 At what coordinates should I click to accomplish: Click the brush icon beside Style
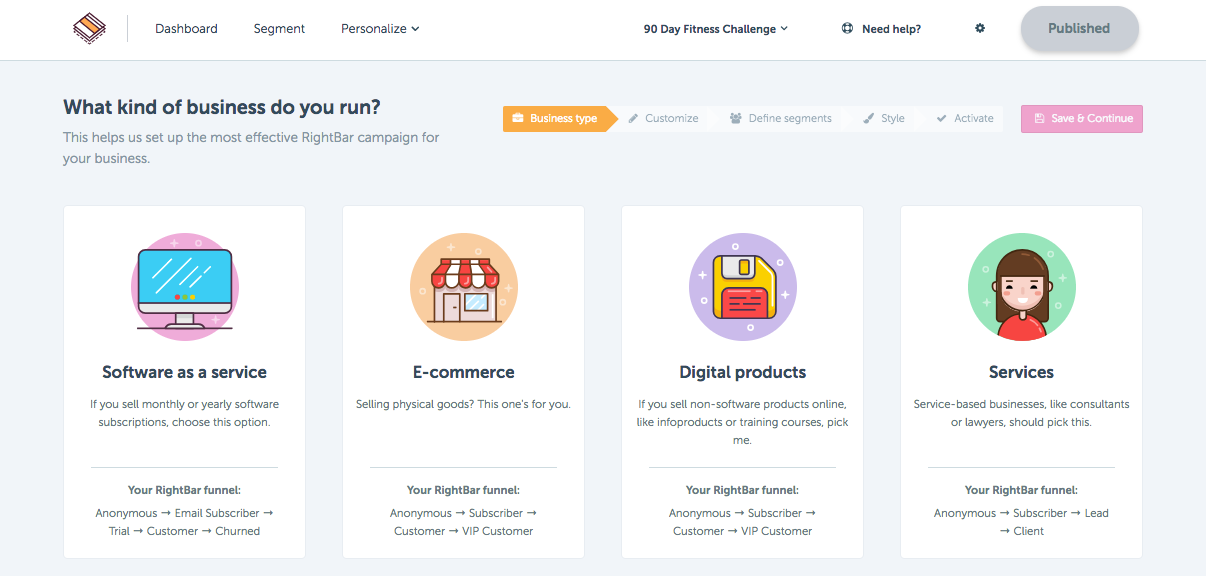coord(869,118)
